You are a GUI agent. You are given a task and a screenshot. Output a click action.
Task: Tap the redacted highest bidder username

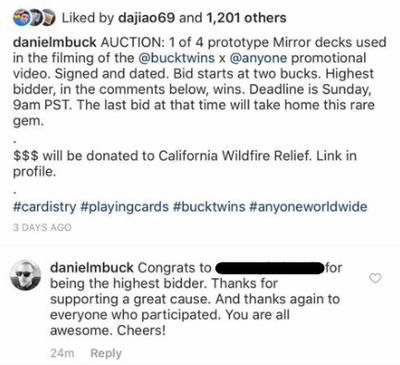click(x=270, y=267)
